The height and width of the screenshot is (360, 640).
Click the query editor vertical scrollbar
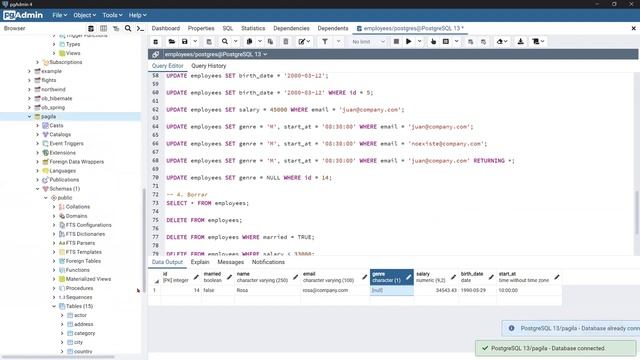pyautogui.click(x=637, y=212)
